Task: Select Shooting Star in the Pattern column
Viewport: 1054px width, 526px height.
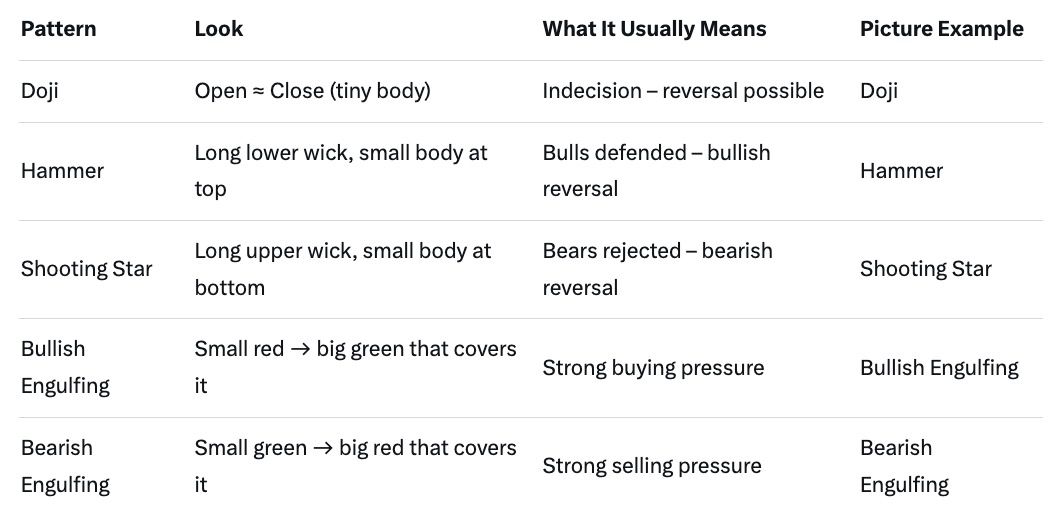Action: tap(87, 269)
